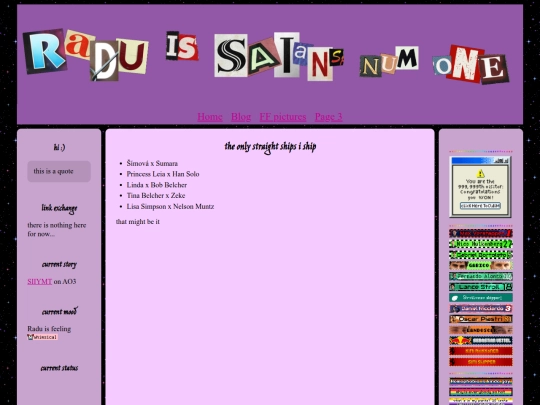Click the Fernando Alonso 14 badge
This screenshot has height=405, width=540.
click(x=481, y=276)
